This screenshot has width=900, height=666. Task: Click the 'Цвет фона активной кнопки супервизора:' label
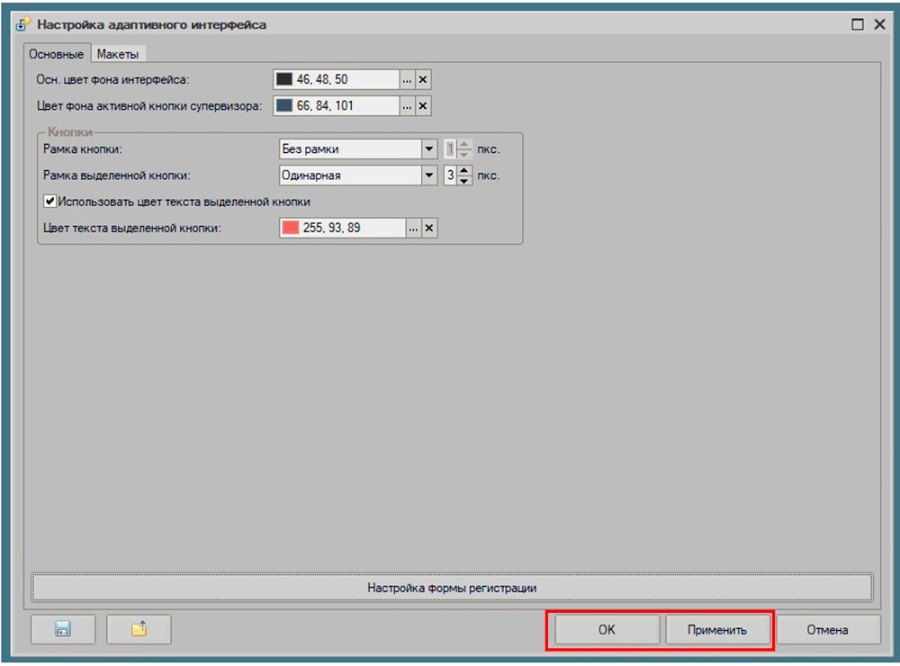149,106
